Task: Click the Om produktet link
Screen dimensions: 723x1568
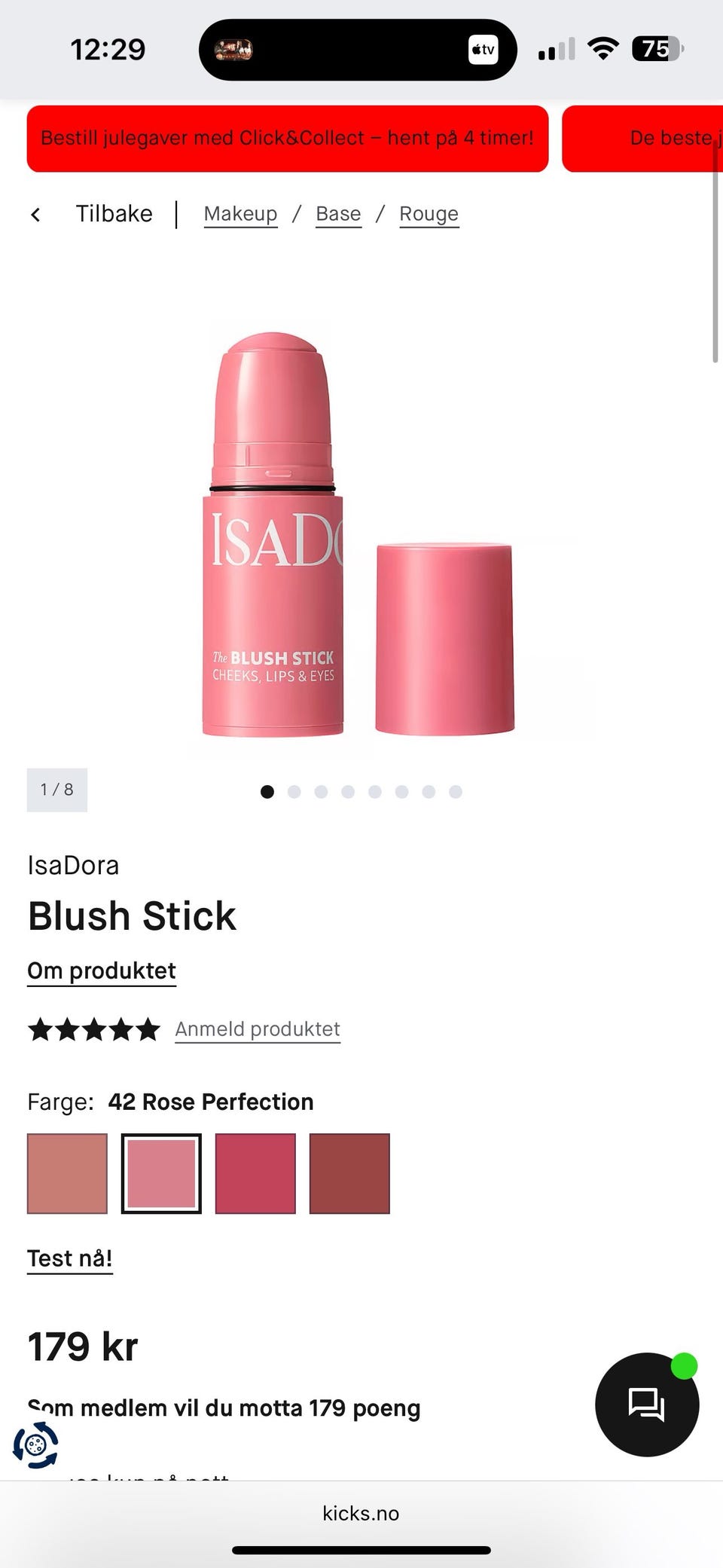Action: tap(102, 971)
